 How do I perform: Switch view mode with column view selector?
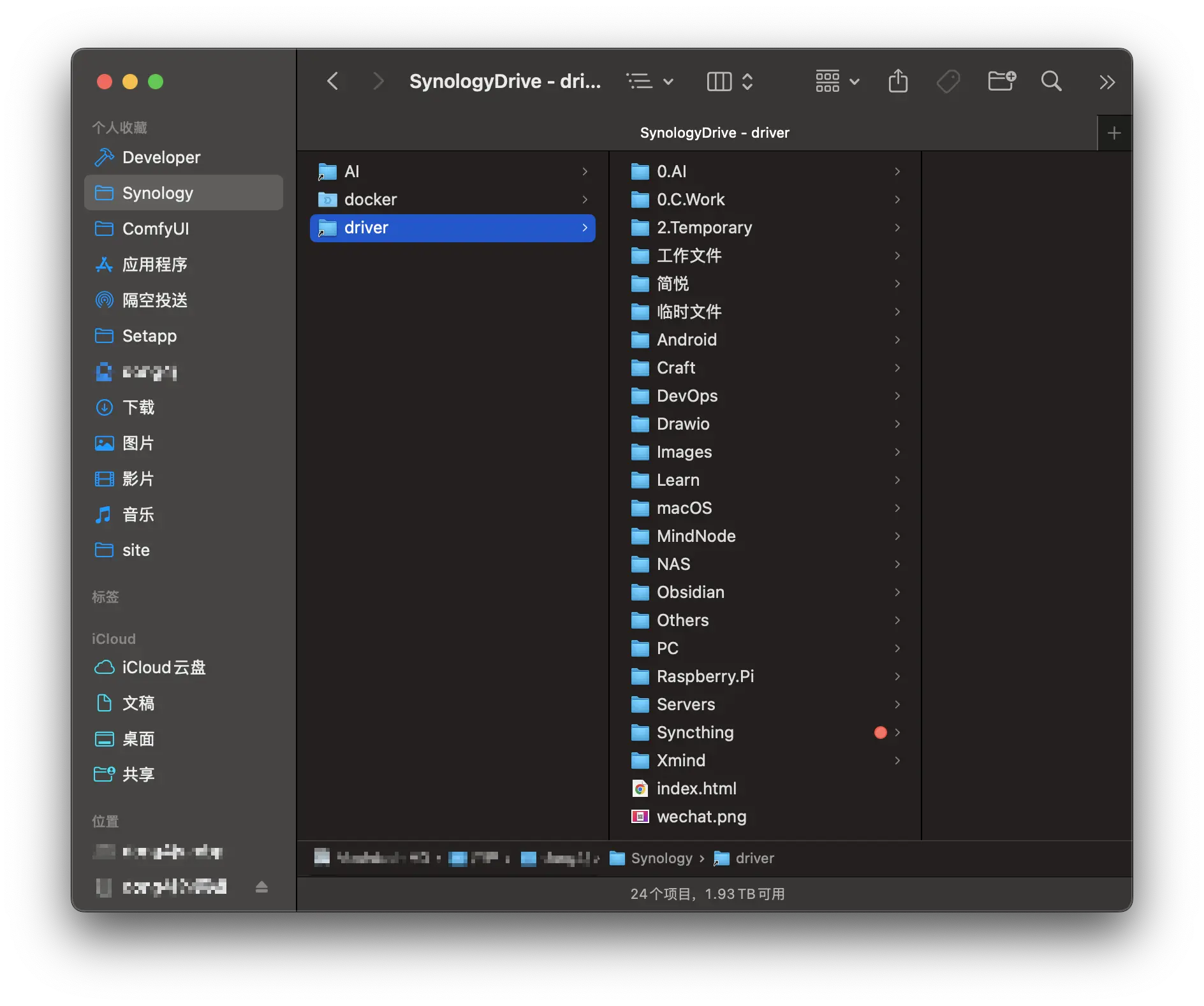click(730, 82)
